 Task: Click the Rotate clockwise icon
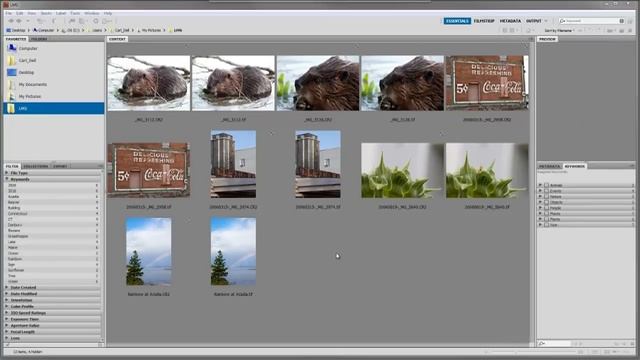point(599,30)
